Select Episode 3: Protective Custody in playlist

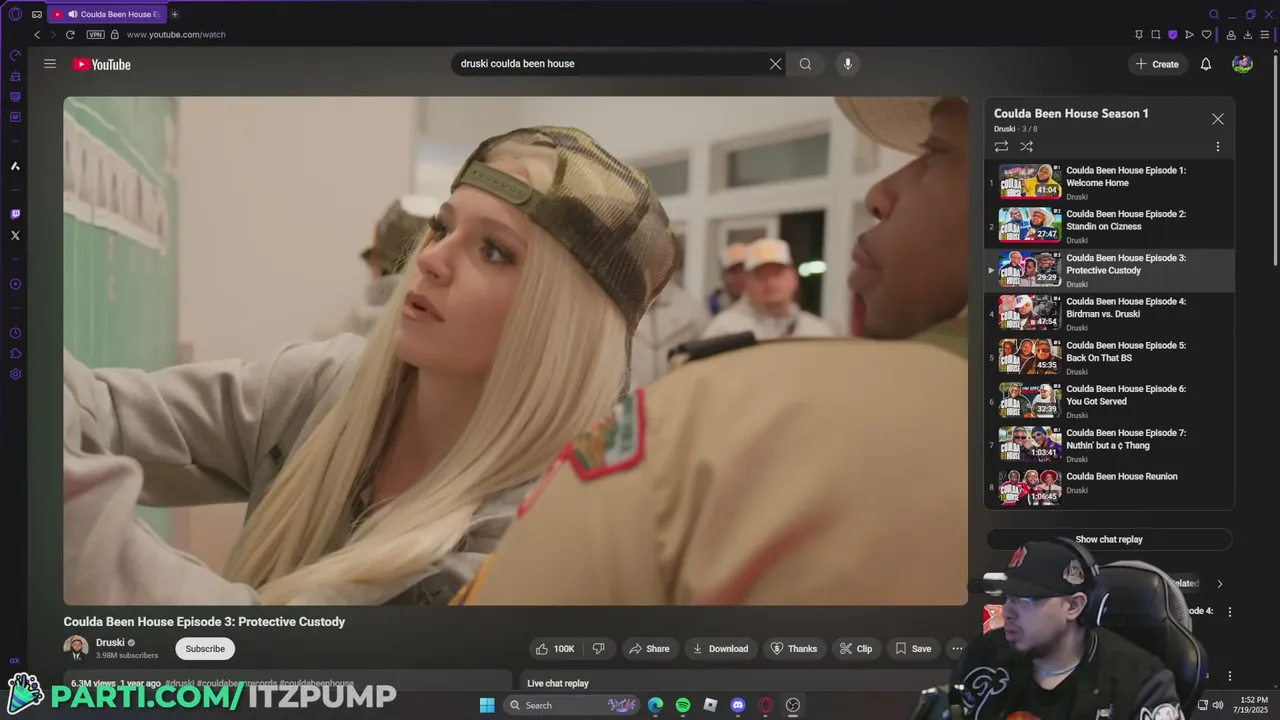click(1109, 270)
